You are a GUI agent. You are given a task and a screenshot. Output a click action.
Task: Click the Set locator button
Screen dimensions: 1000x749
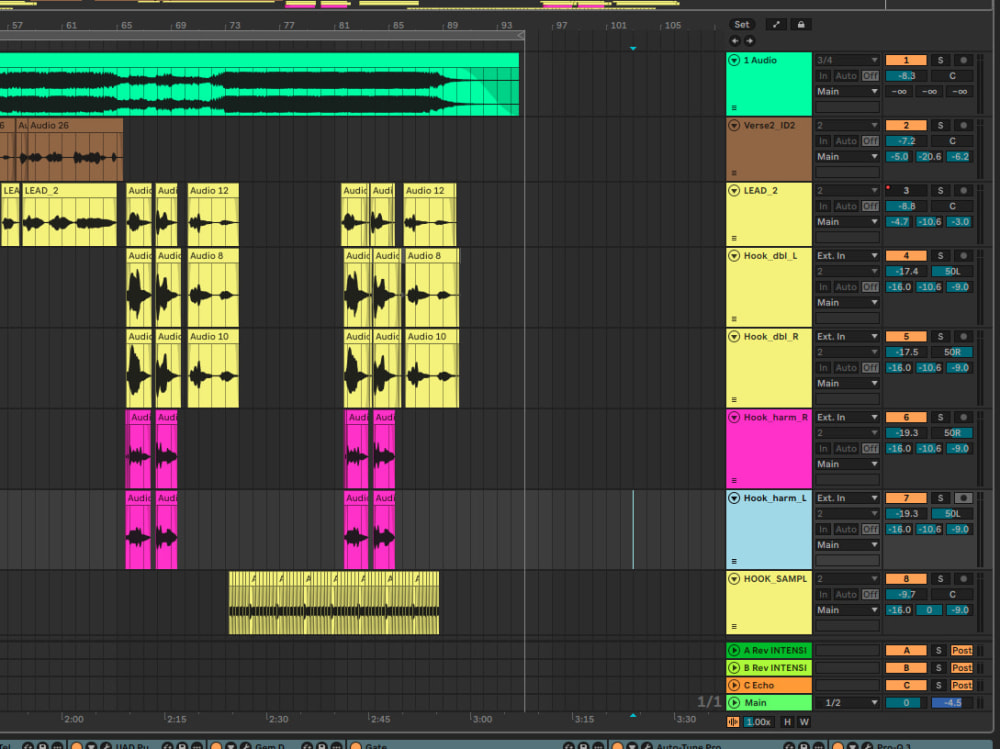tap(742, 24)
